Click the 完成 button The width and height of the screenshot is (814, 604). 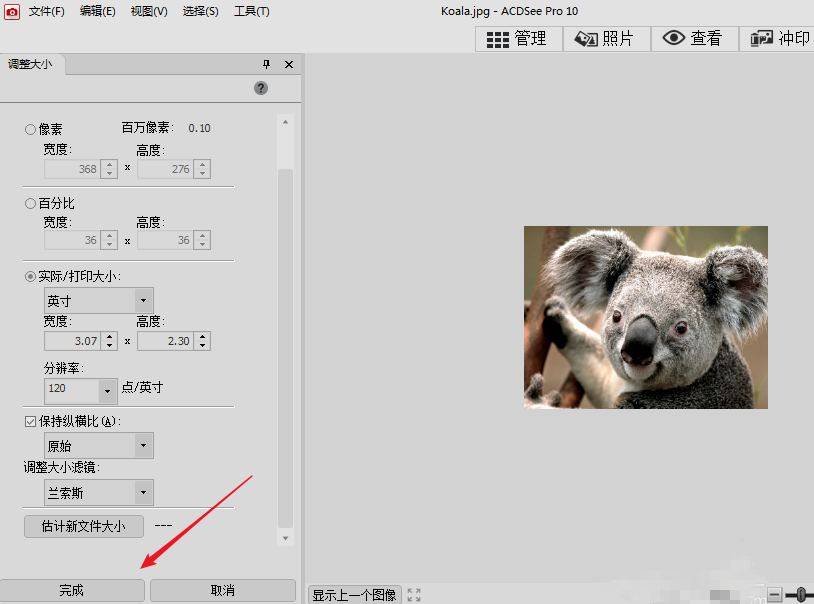coord(72,591)
